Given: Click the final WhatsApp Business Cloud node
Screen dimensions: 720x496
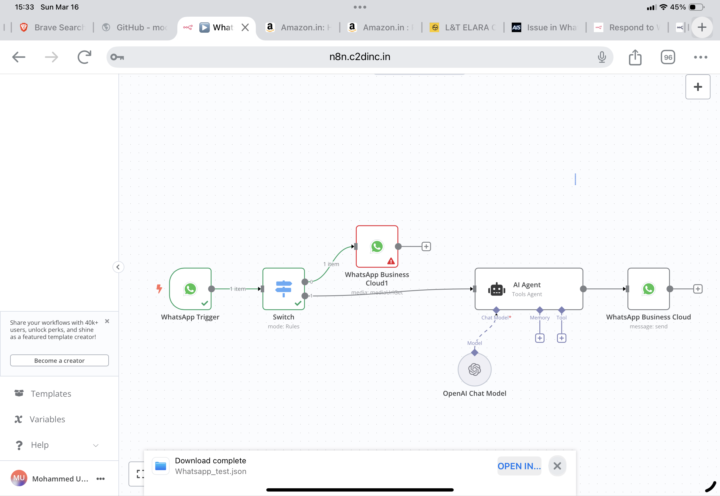Looking at the screenshot, I should (x=648, y=288).
